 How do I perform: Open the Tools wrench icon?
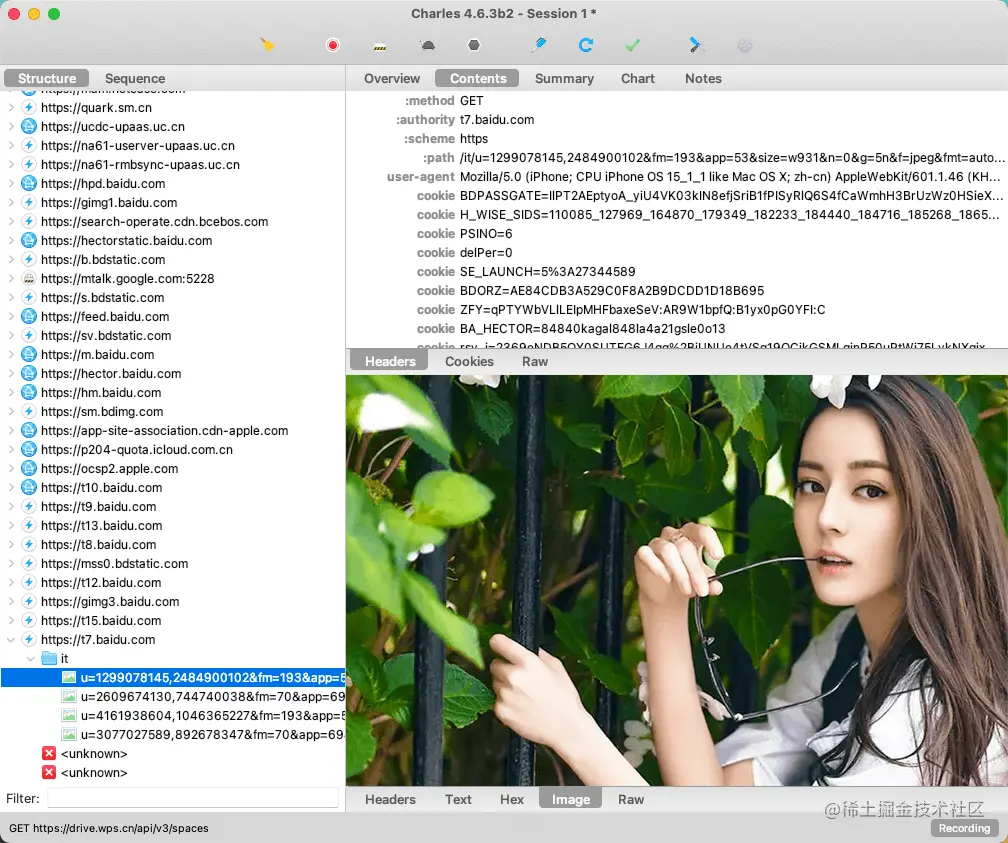pos(696,45)
